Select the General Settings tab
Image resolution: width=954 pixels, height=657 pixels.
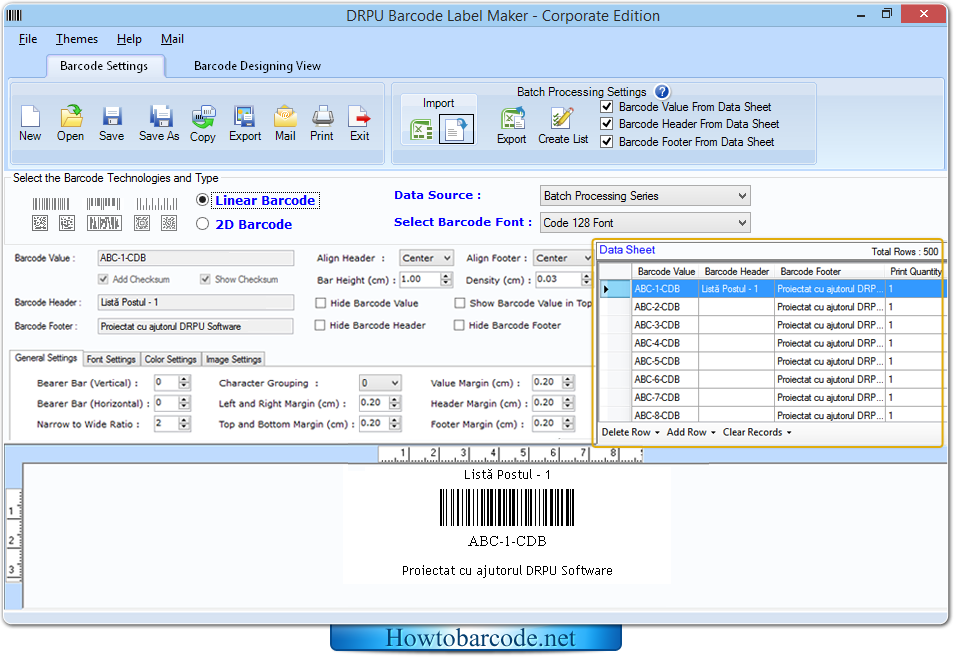click(x=46, y=358)
